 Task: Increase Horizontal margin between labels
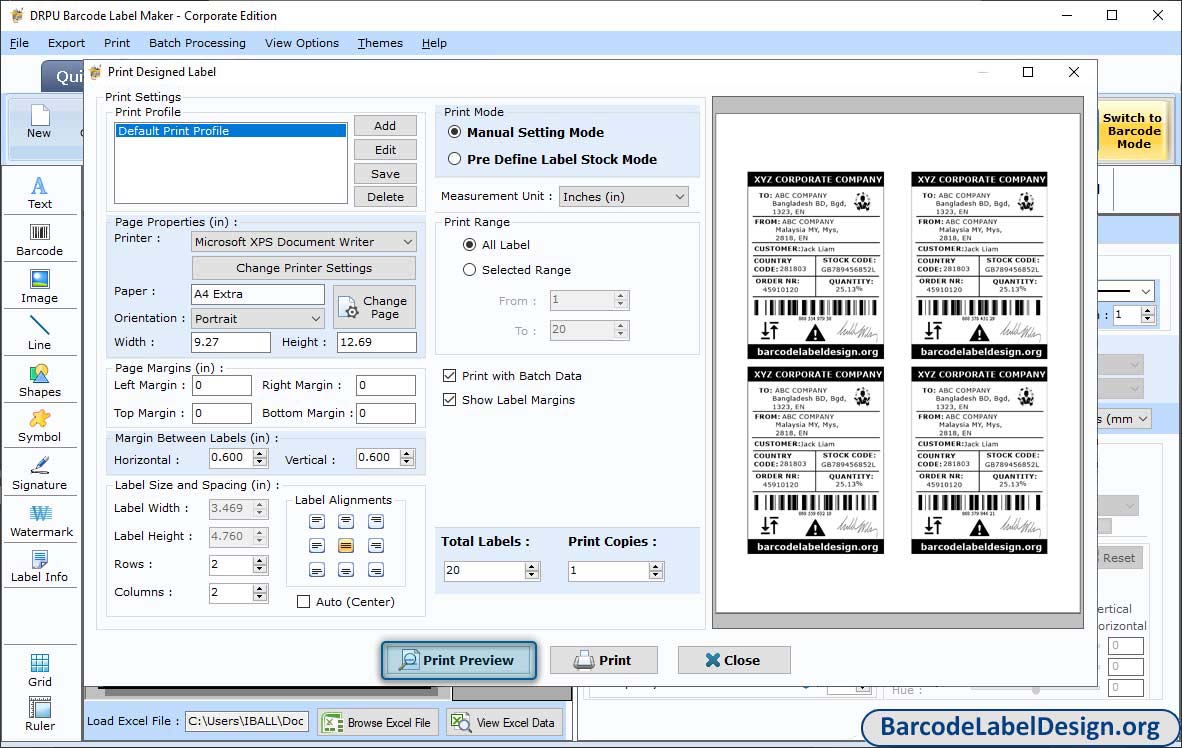(260, 453)
